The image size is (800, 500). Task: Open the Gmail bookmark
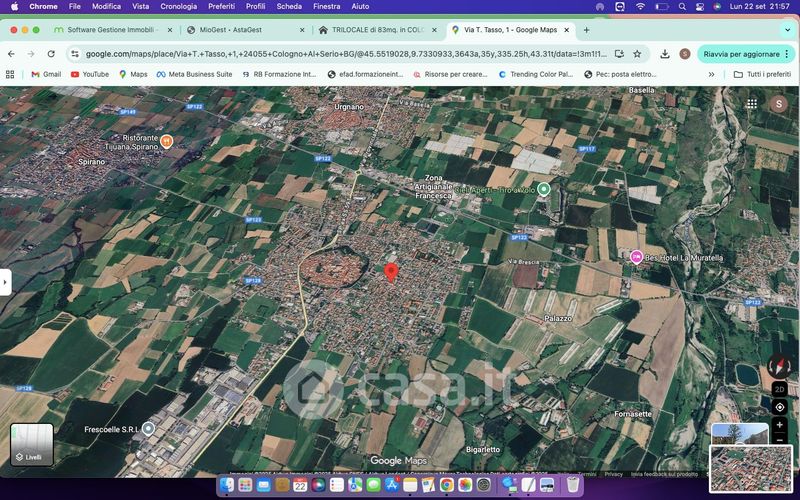coord(45,74)
